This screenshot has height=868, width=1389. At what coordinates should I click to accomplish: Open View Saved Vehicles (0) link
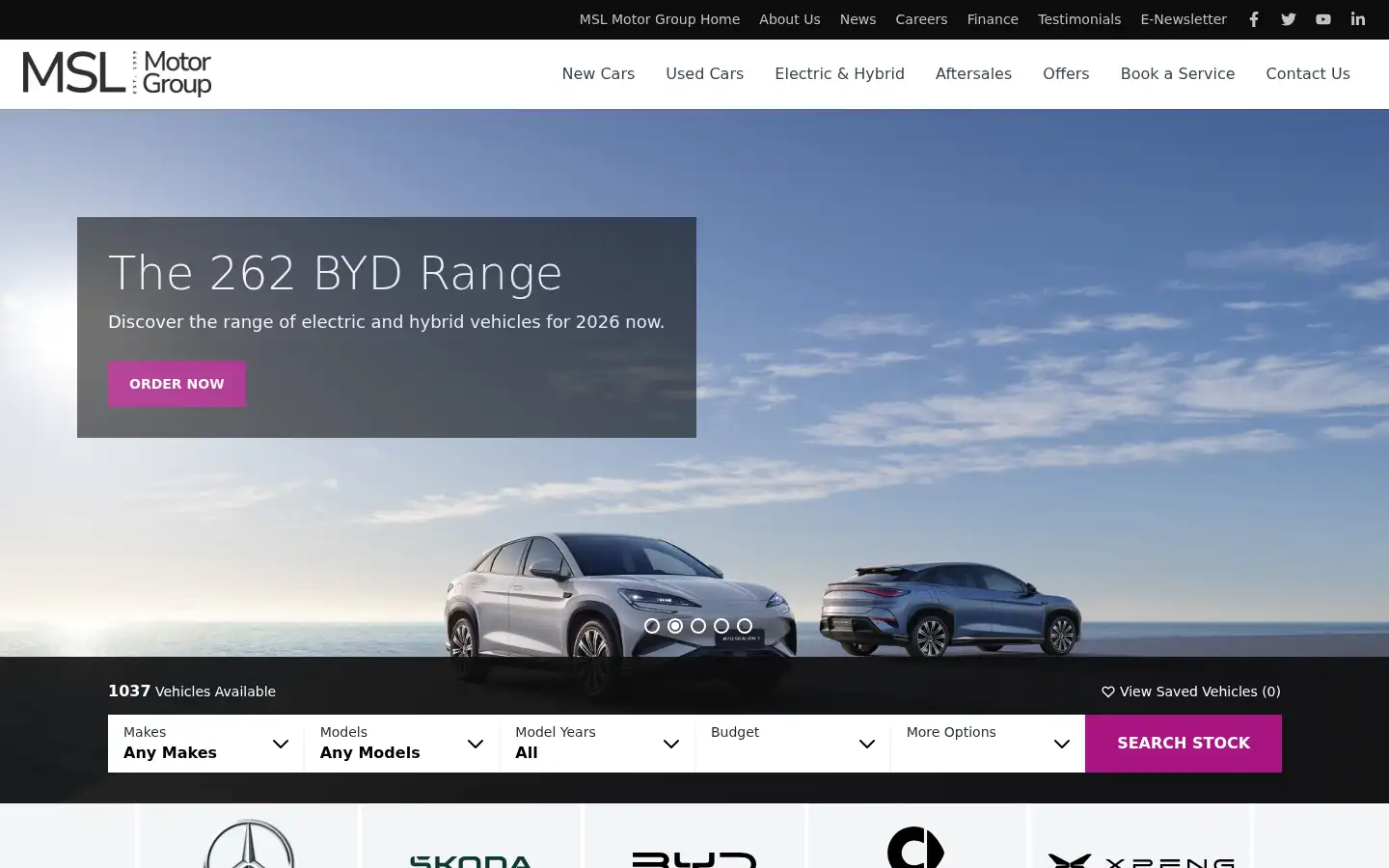(1191, 692)
